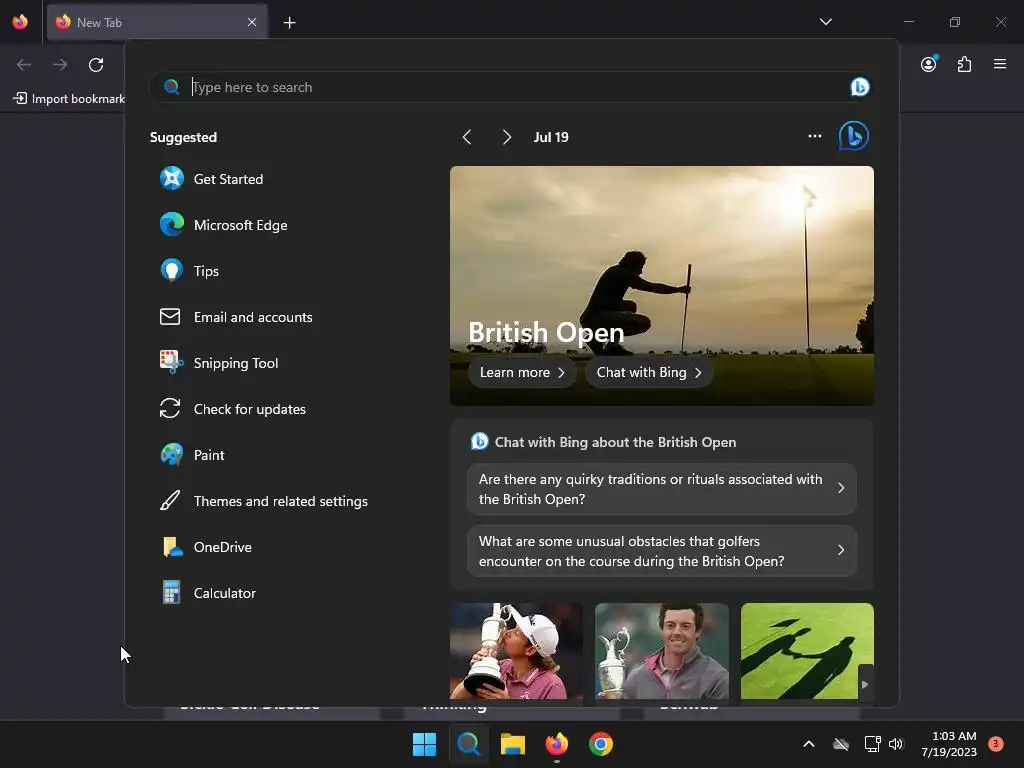Show hidden system tray icons
This screenshot has width=1024, height=768.
pos(808,744)
